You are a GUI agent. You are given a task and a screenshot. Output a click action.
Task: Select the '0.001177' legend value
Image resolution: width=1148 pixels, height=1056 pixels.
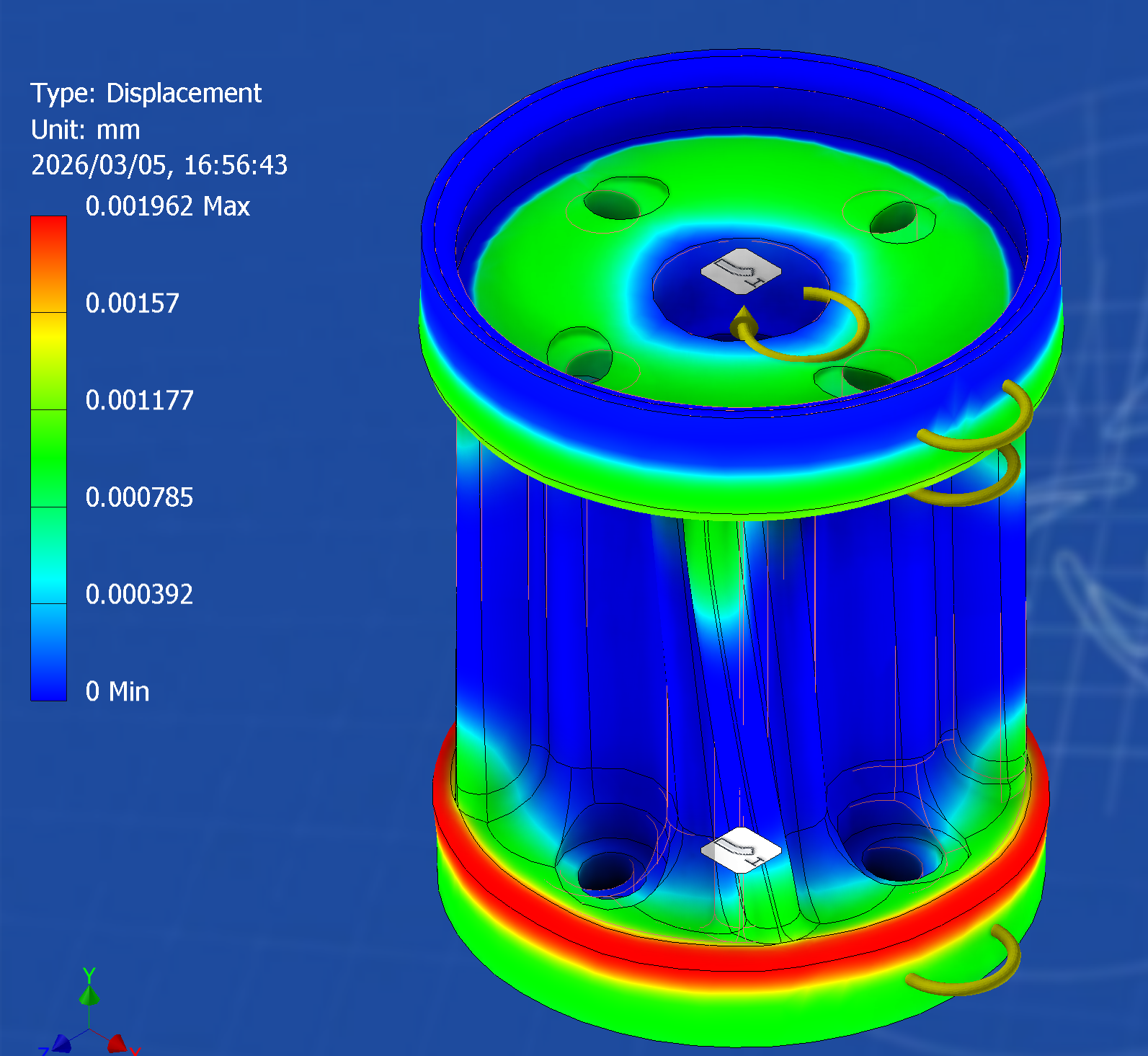click(x=139, y=400)
